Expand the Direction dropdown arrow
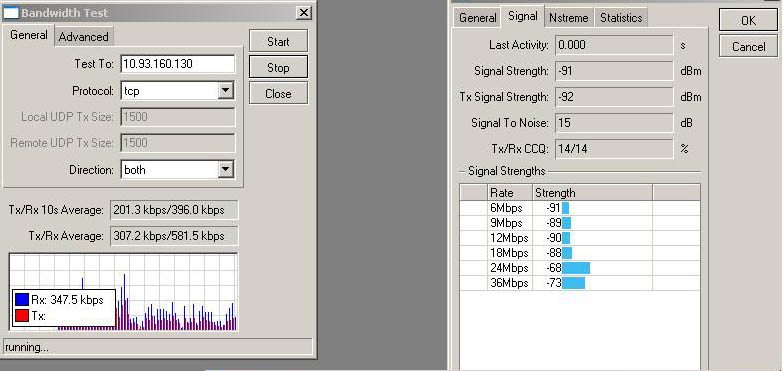 tap(226, 169)
